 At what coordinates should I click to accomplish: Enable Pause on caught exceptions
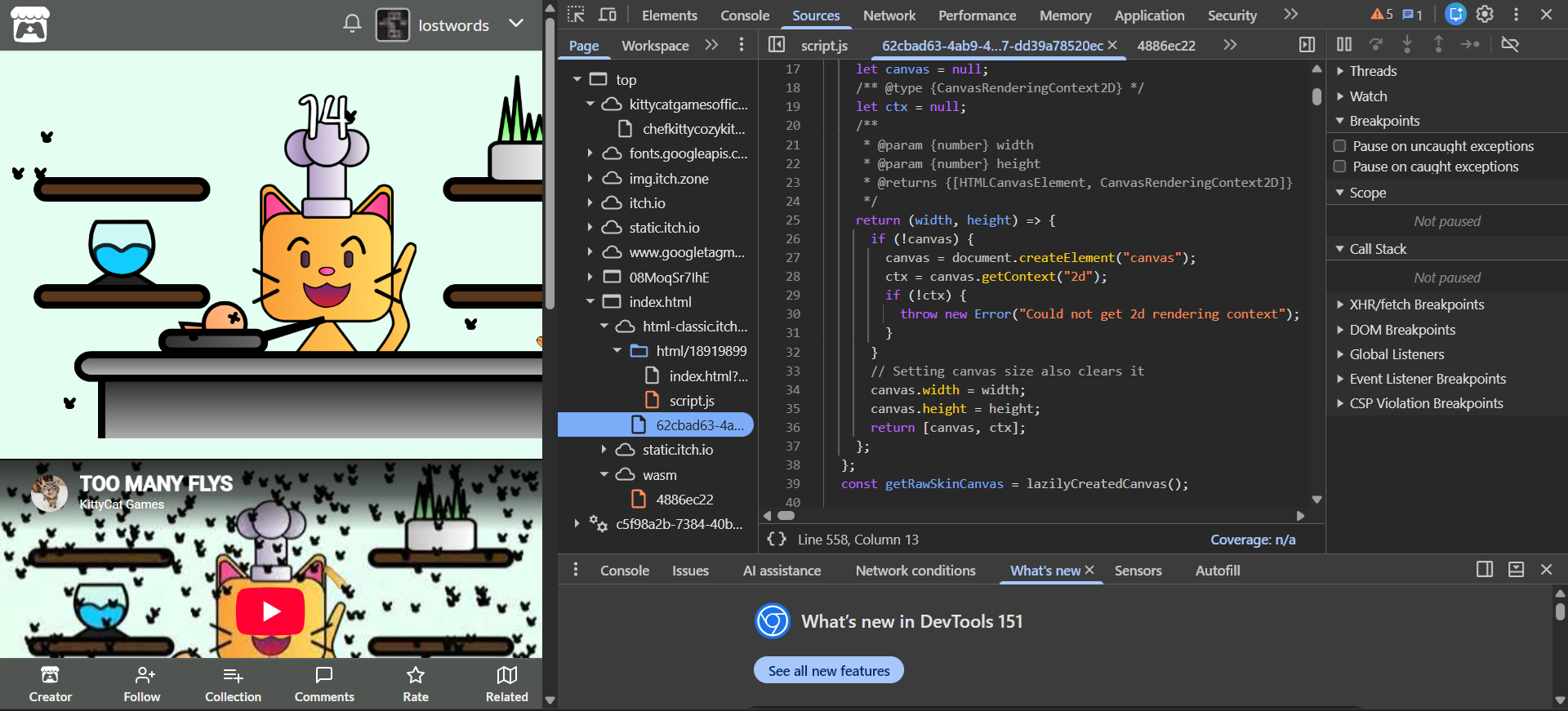point(1340,167)
